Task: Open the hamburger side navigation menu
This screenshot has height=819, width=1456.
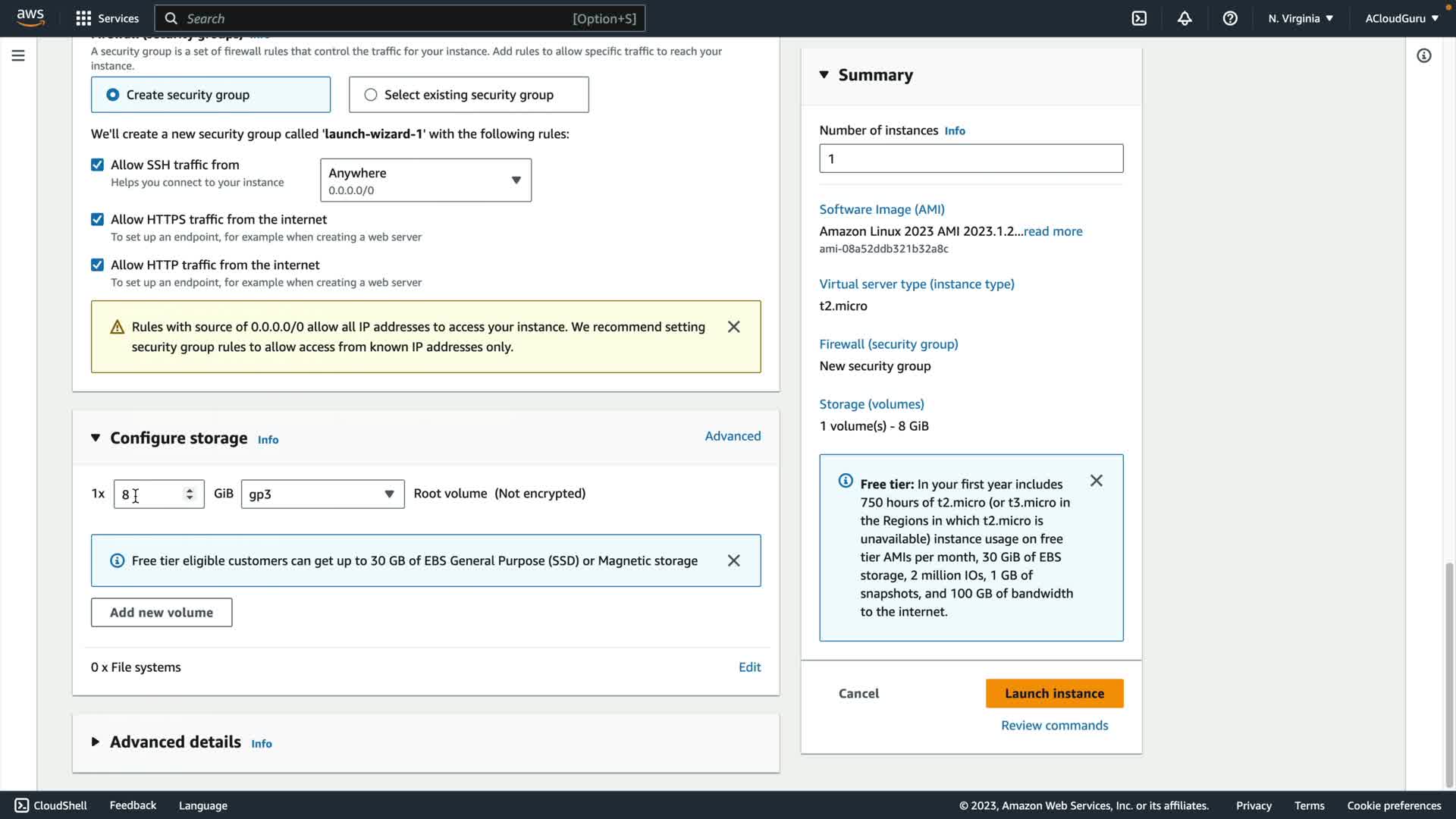Action: [18, 55]
